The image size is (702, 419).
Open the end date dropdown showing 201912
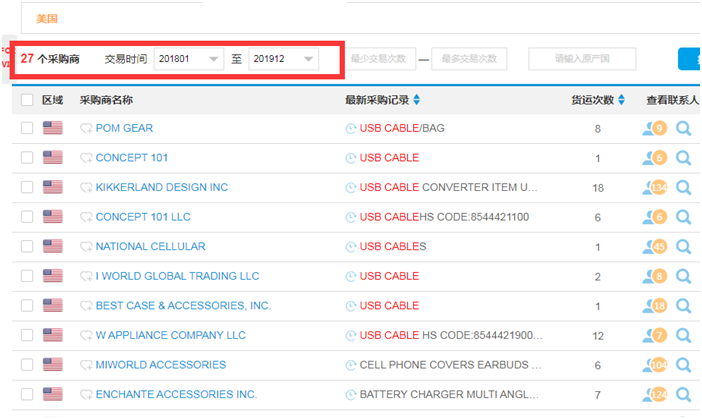coord(283,59)
